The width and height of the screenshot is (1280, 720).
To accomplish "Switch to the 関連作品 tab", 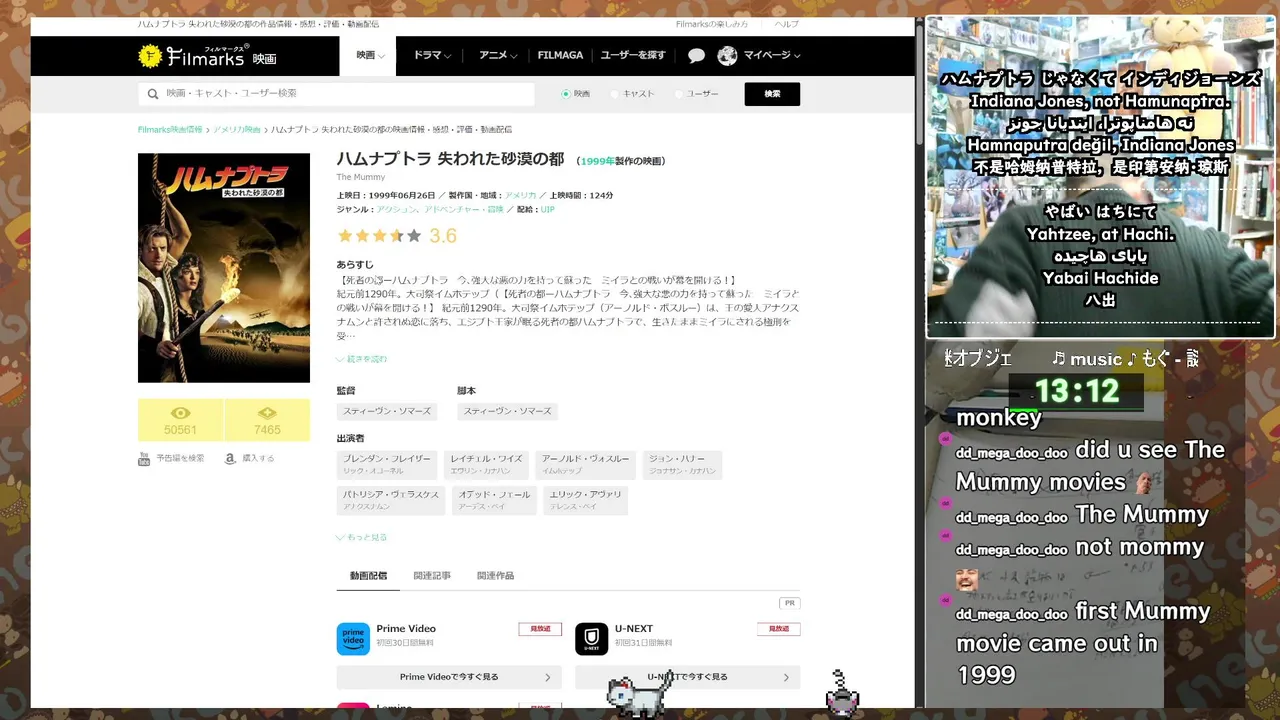I will pos(495,576).
